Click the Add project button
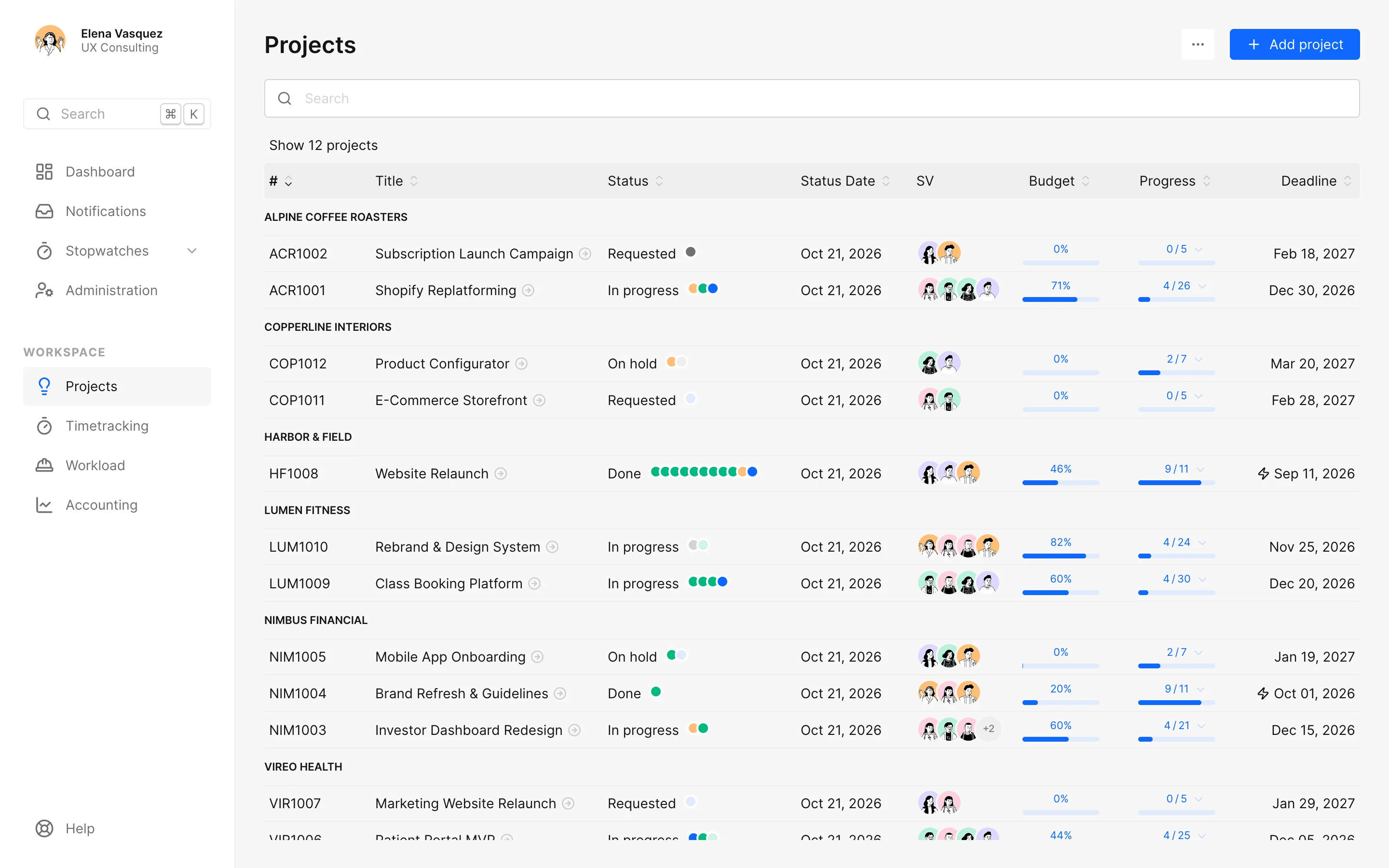 point(1294,44)
